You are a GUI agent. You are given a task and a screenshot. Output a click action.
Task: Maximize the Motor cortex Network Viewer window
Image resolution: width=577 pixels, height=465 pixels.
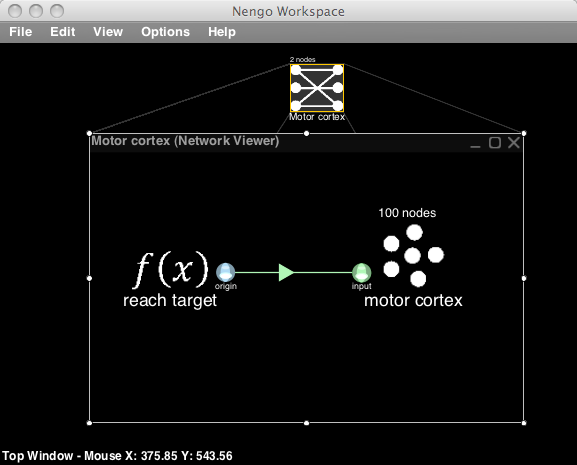pyautogui.click(x=495, y=143)
